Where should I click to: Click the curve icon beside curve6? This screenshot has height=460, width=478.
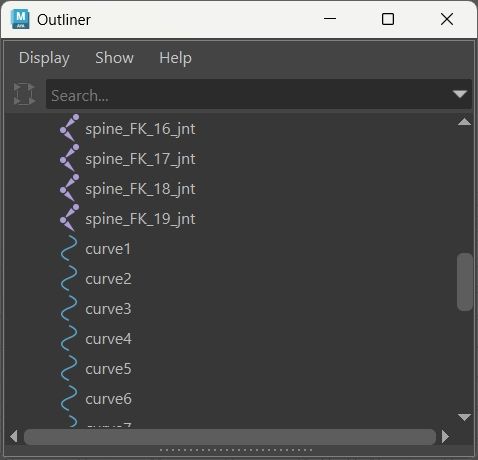(x=69, y=398)
